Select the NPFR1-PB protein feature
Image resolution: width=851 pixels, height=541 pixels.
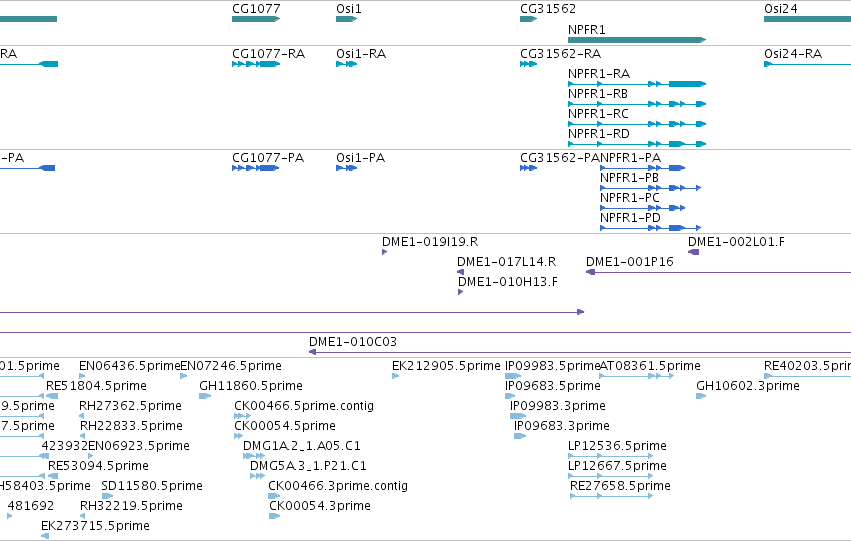(x=650, y=188)
